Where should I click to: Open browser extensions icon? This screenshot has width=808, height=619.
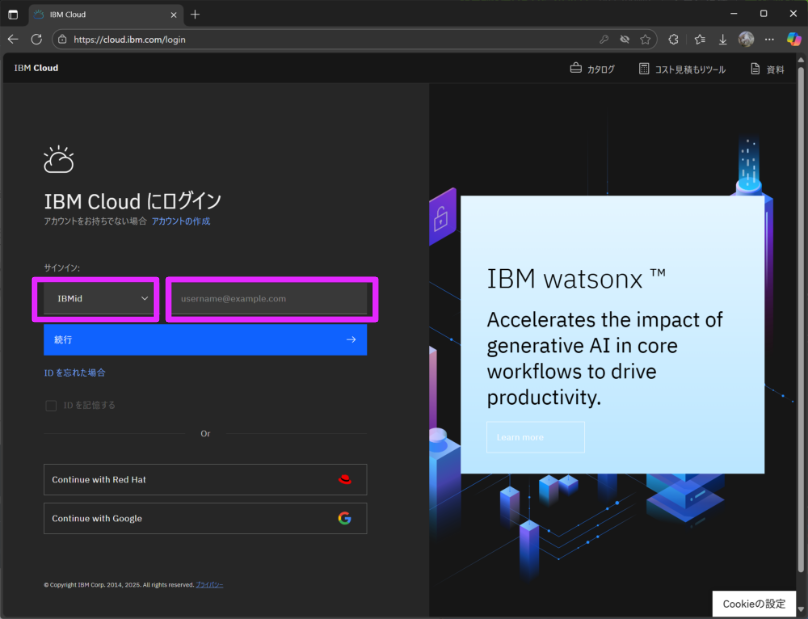(x=674, y=40)
